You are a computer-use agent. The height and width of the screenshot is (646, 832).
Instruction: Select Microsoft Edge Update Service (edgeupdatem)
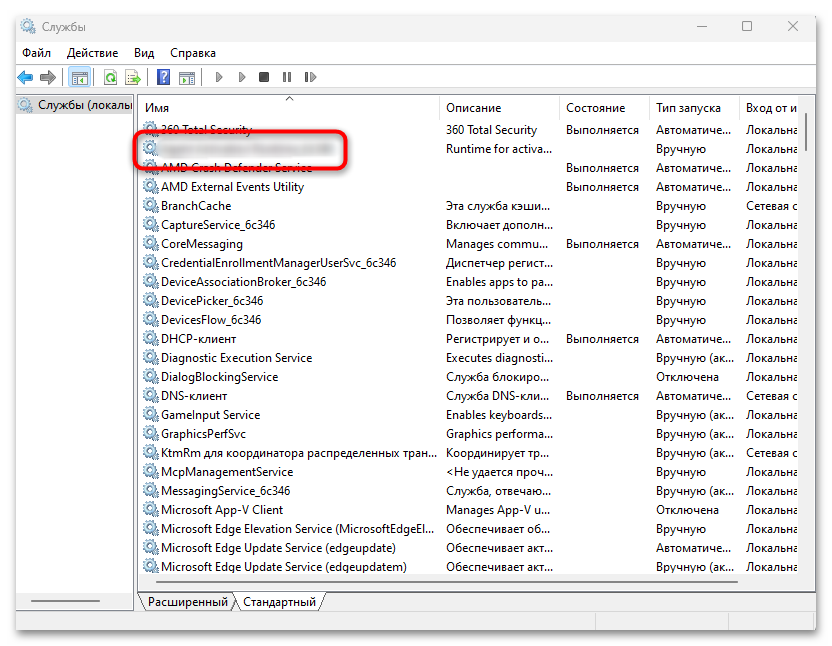(x=284, y=567)
